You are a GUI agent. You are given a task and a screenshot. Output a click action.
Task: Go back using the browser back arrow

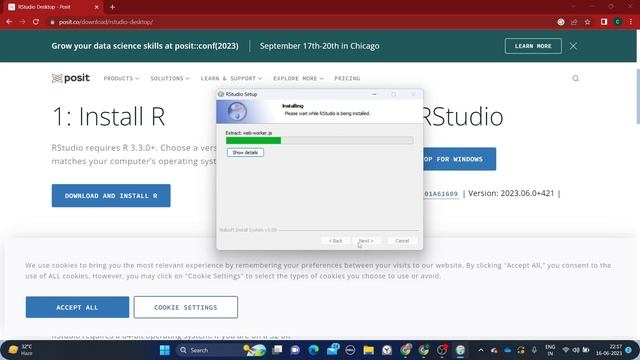(9, 22)
